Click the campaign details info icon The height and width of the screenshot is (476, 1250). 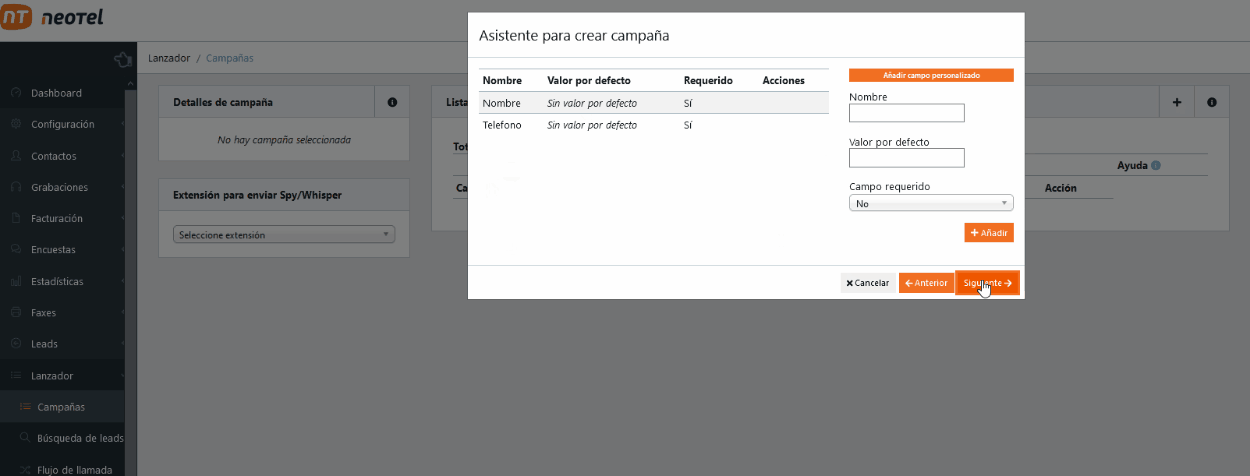[392, 102]
